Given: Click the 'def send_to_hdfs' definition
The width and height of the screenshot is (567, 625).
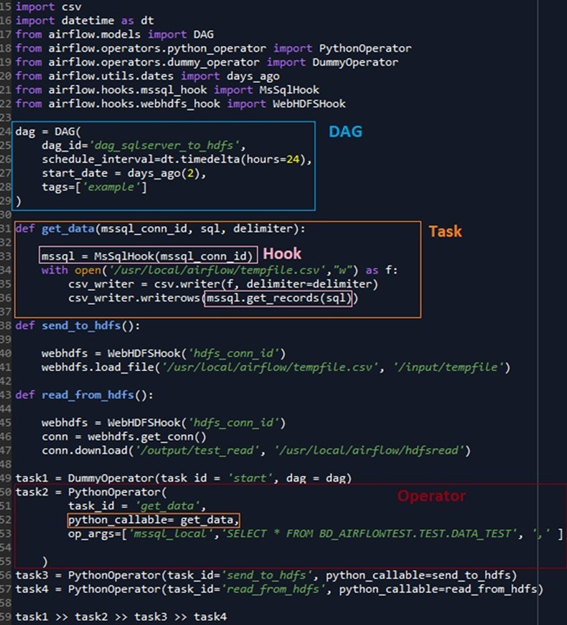Looking at the screenshot, I should (78, 326).
